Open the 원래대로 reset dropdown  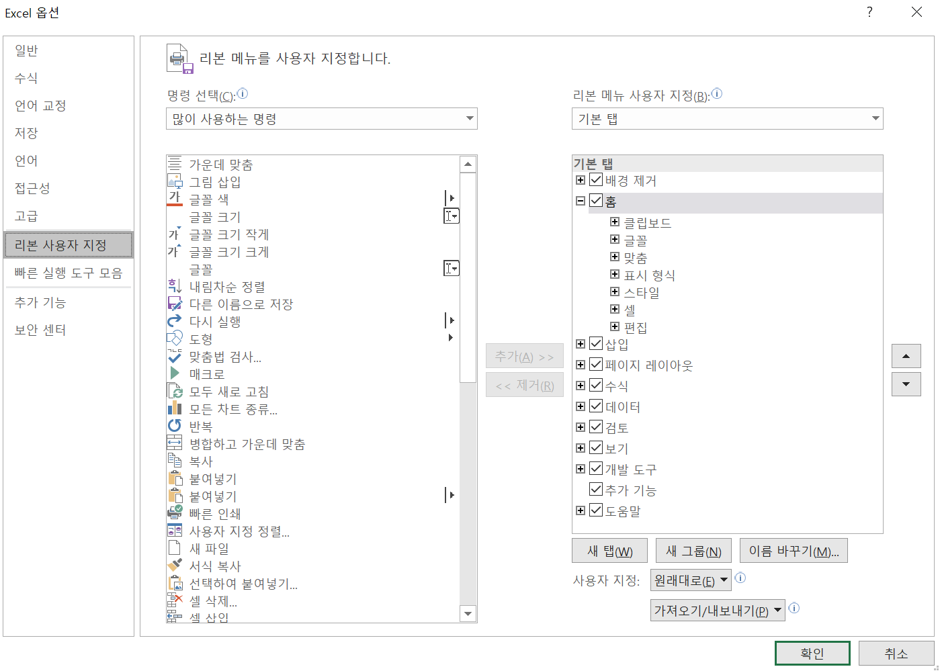[691, 580]
